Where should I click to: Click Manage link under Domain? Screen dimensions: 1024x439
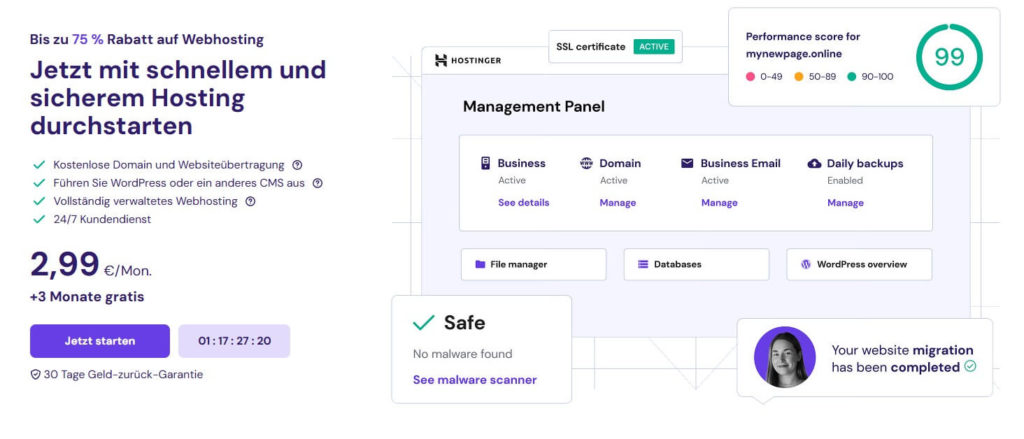(617, 203)
